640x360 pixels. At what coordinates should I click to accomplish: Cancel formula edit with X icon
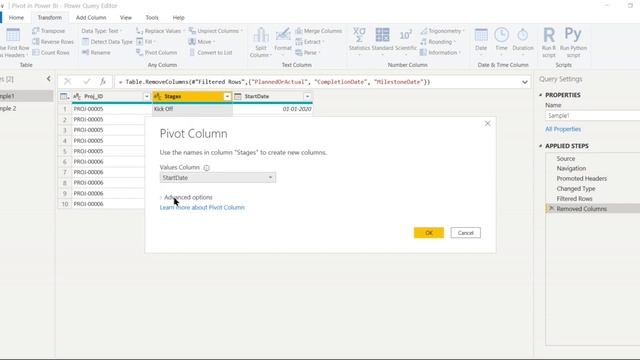[67, 82]
